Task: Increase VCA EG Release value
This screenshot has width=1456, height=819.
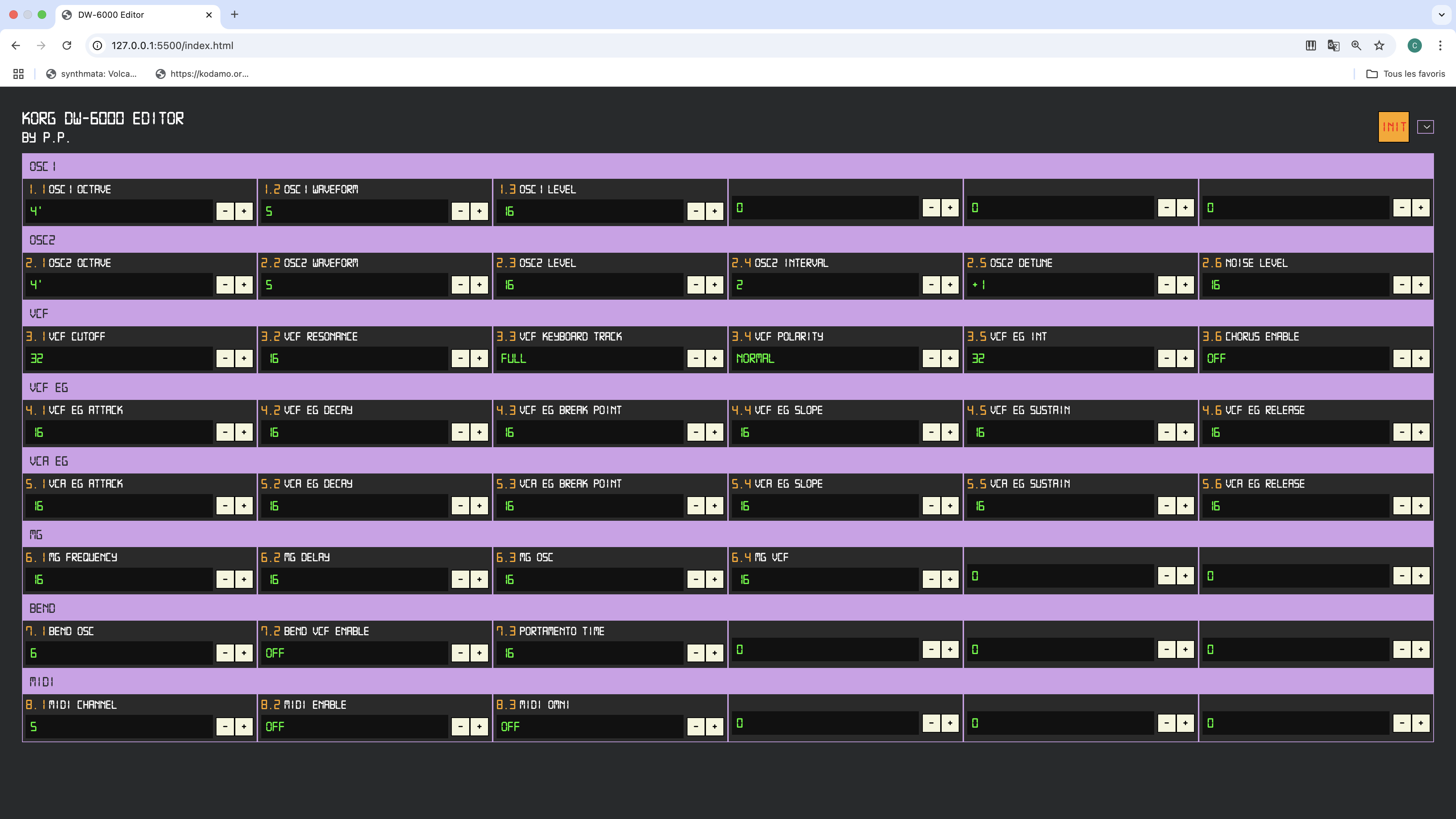Action: pyautogui.click(x=1420, y=506)
